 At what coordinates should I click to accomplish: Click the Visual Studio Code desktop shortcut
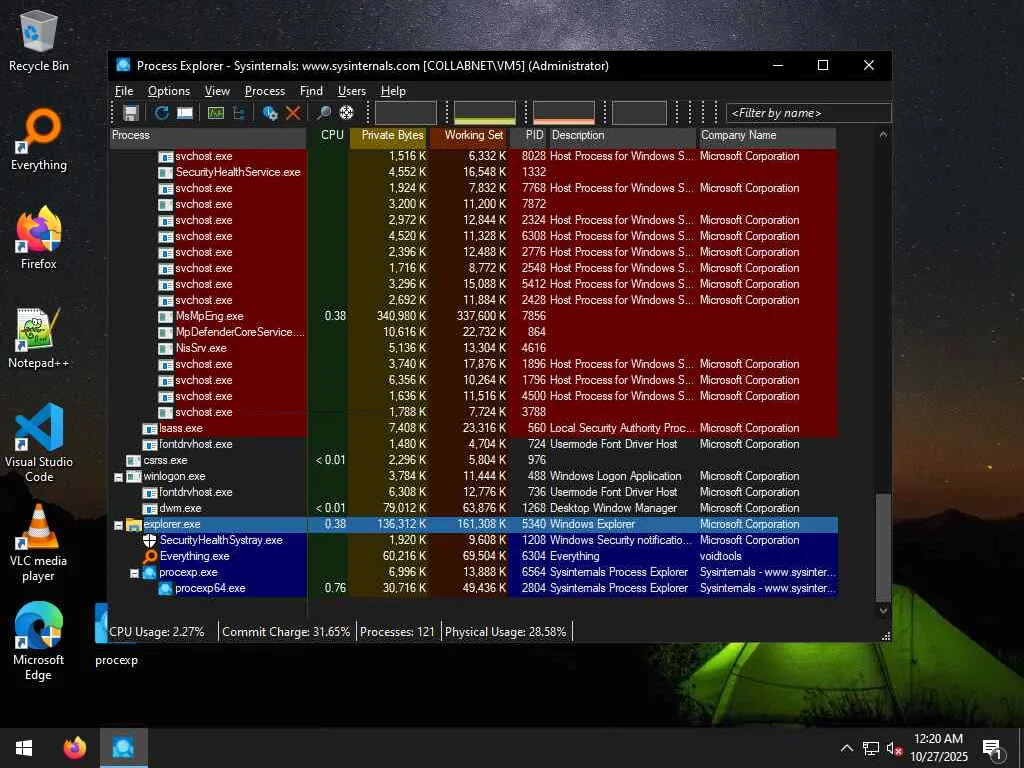click(x=39, y=443)
